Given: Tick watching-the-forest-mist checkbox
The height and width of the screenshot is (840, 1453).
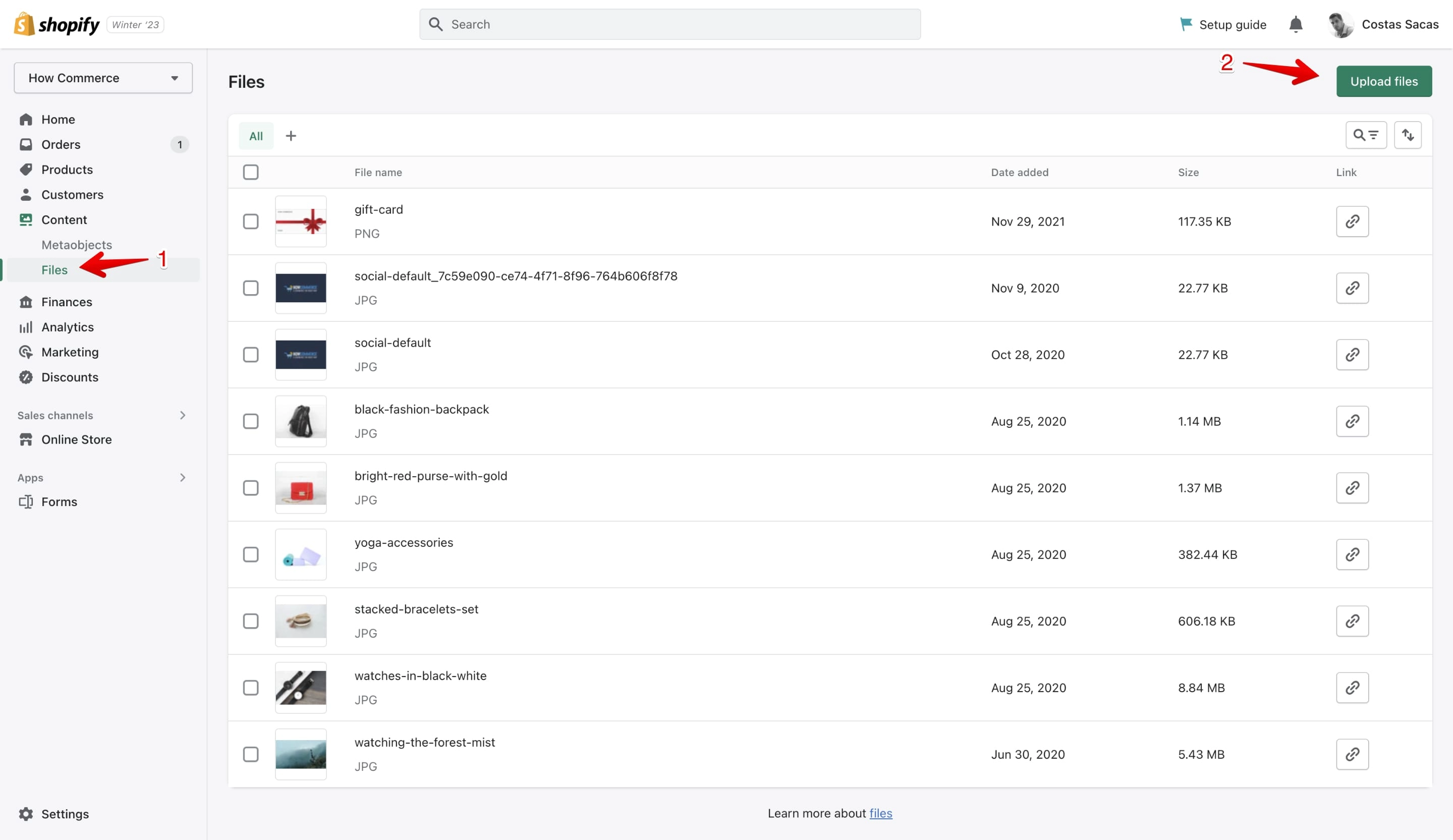Looking at the screenshot, I should click(x=251, y=754).
